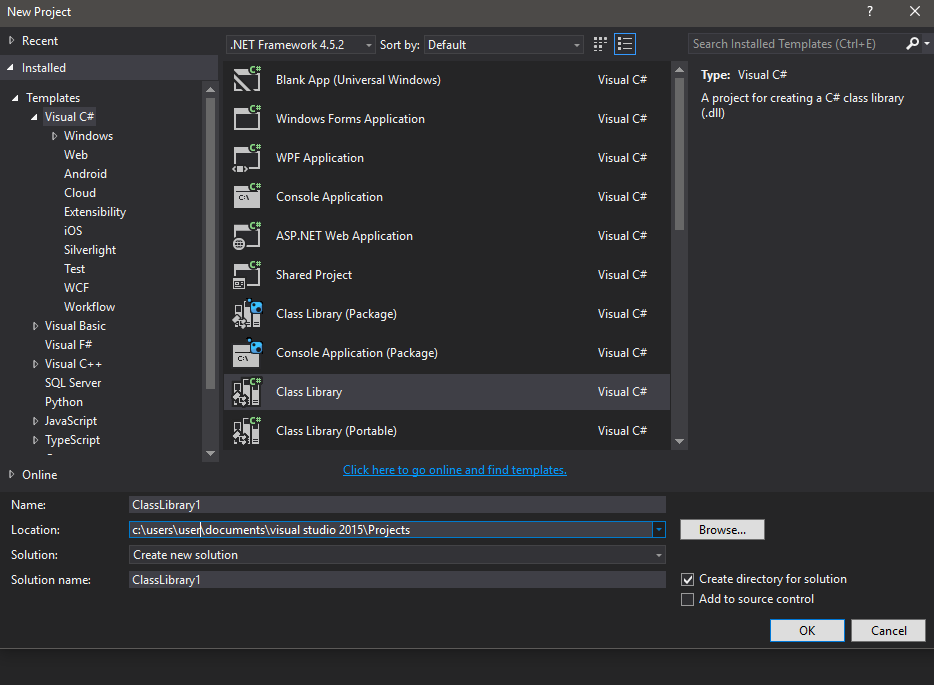Viewport: 934px width, 685px height.
Task: Click the WPF Application template icon
Action: coord(247,157)
